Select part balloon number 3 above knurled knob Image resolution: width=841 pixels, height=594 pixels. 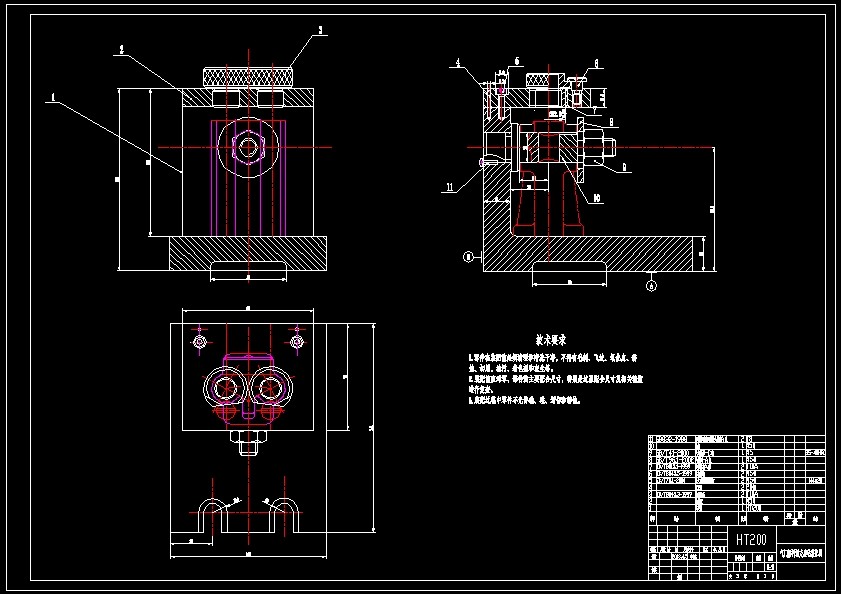tap(321, 30)
